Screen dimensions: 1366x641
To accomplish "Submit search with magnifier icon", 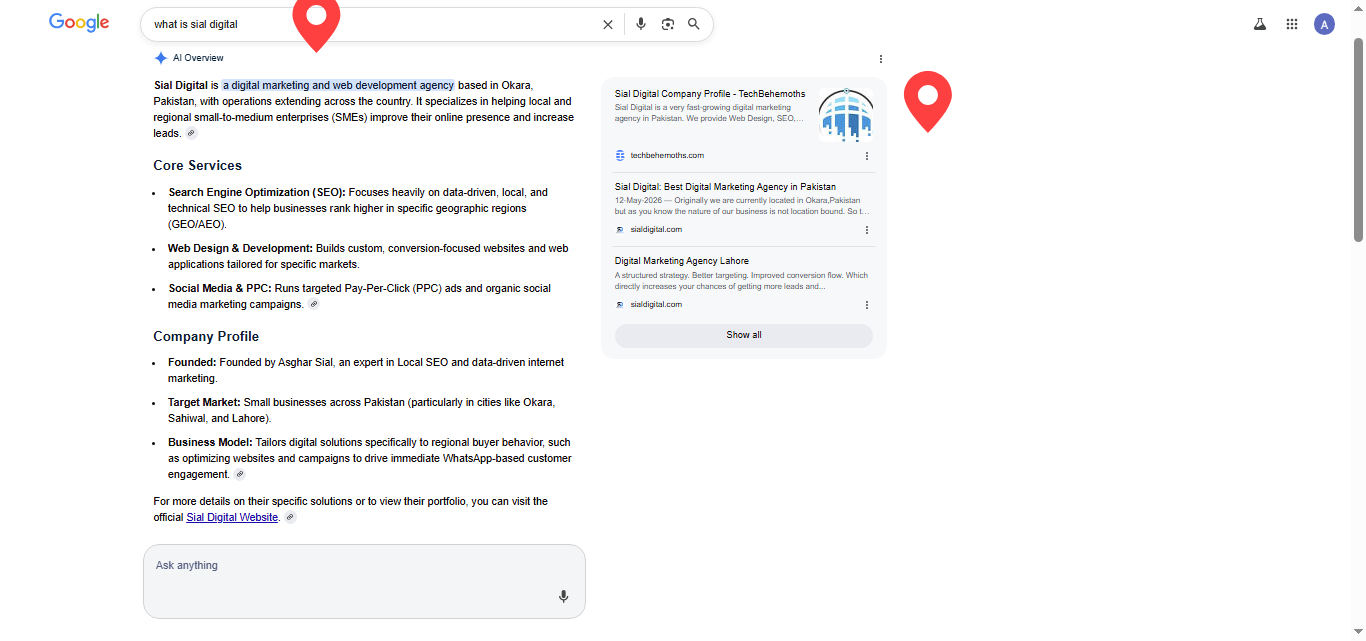I will tap(694, 24).
